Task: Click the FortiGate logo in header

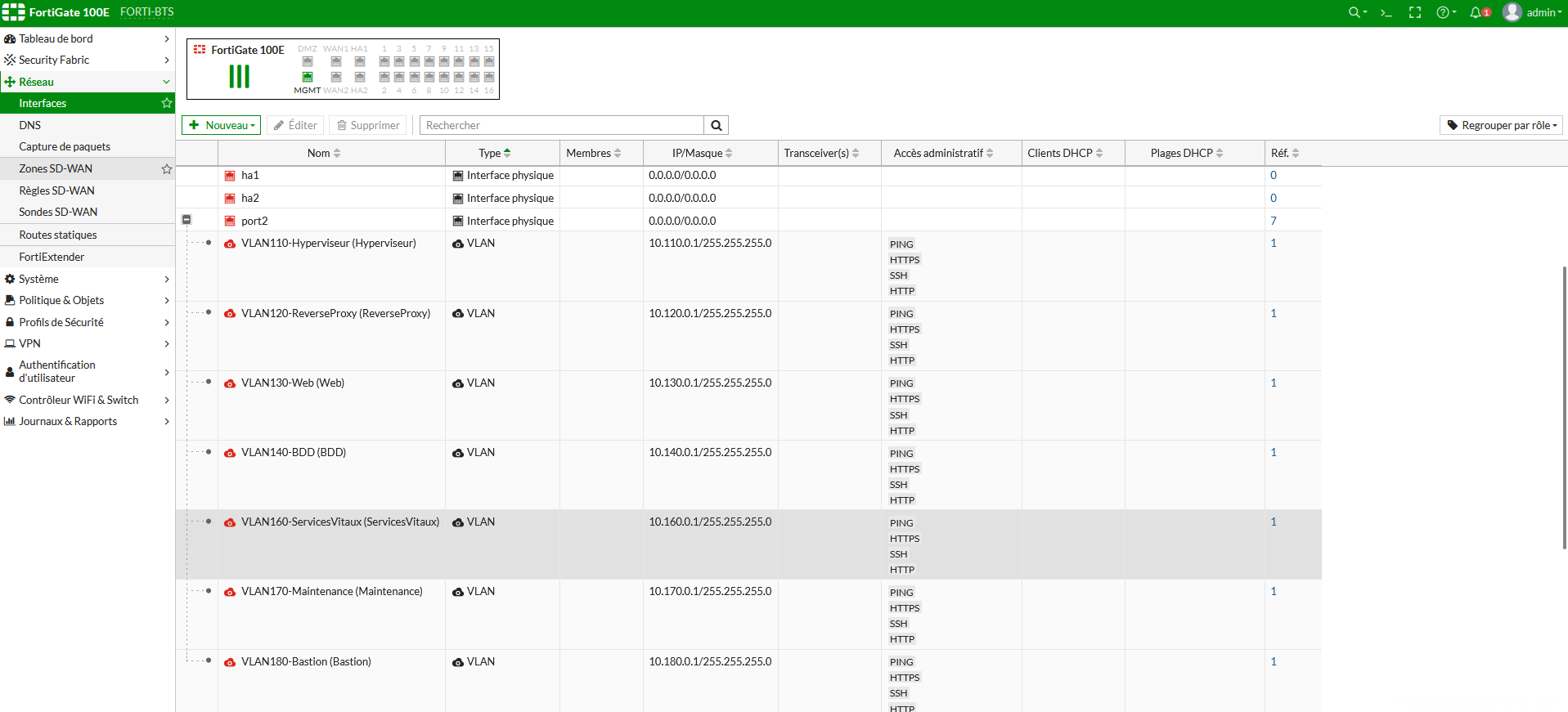Action: click(13, 12)
